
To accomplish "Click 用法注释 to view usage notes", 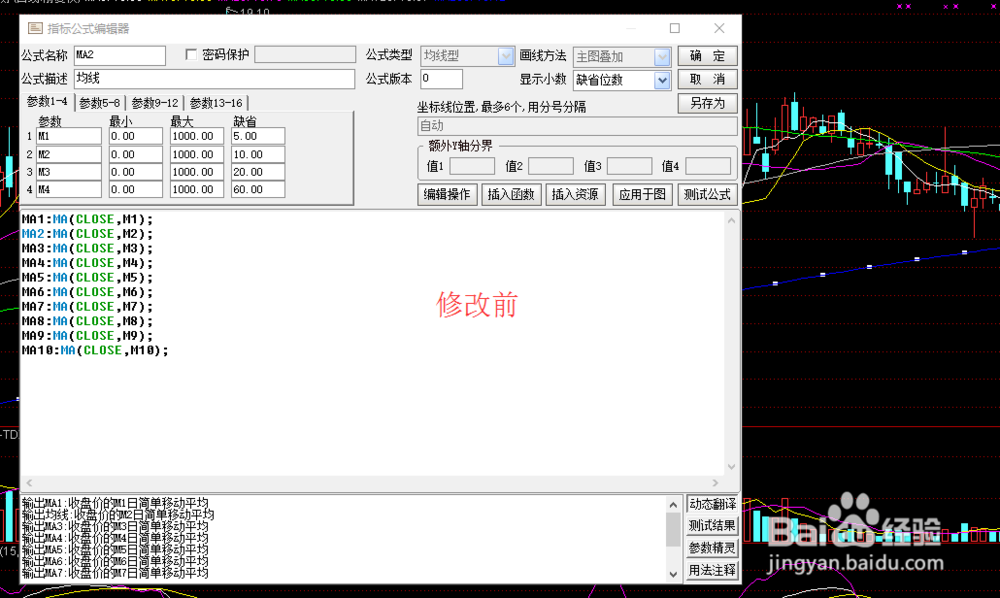I will (x=712, y=570).
